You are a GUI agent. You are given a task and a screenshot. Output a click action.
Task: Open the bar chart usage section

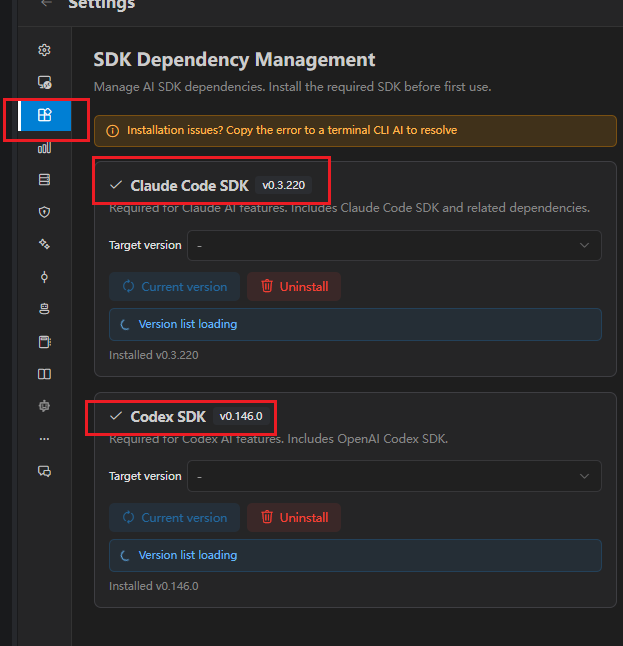(44, 147)
